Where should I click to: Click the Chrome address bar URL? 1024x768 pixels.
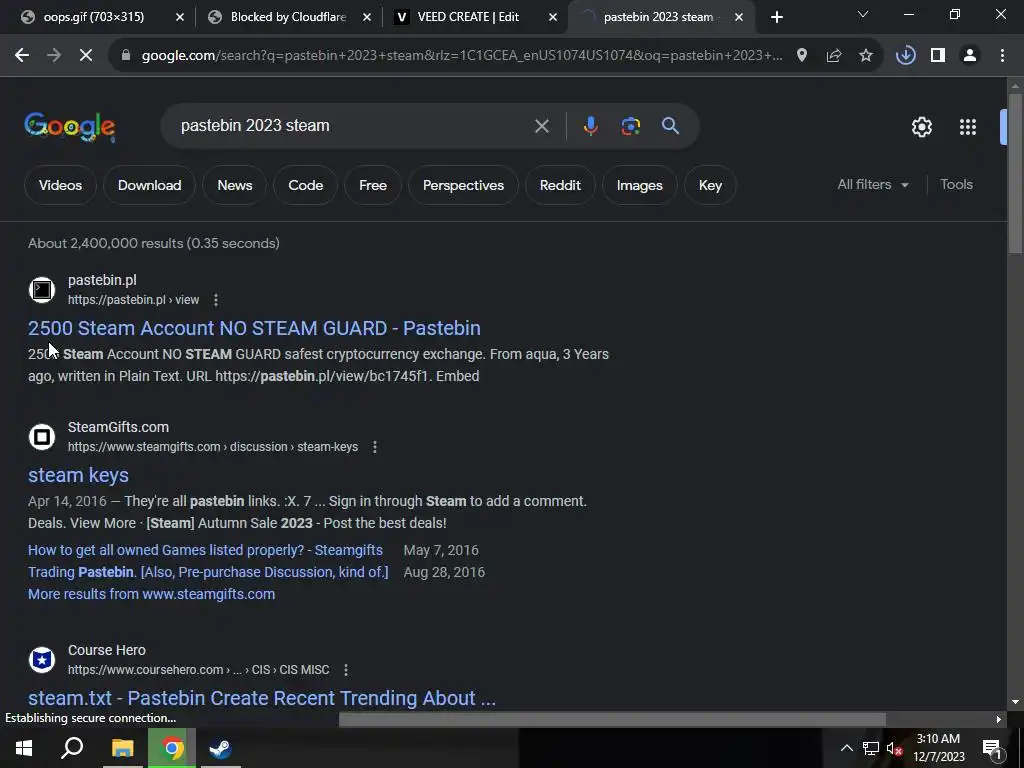coord(461,56)
